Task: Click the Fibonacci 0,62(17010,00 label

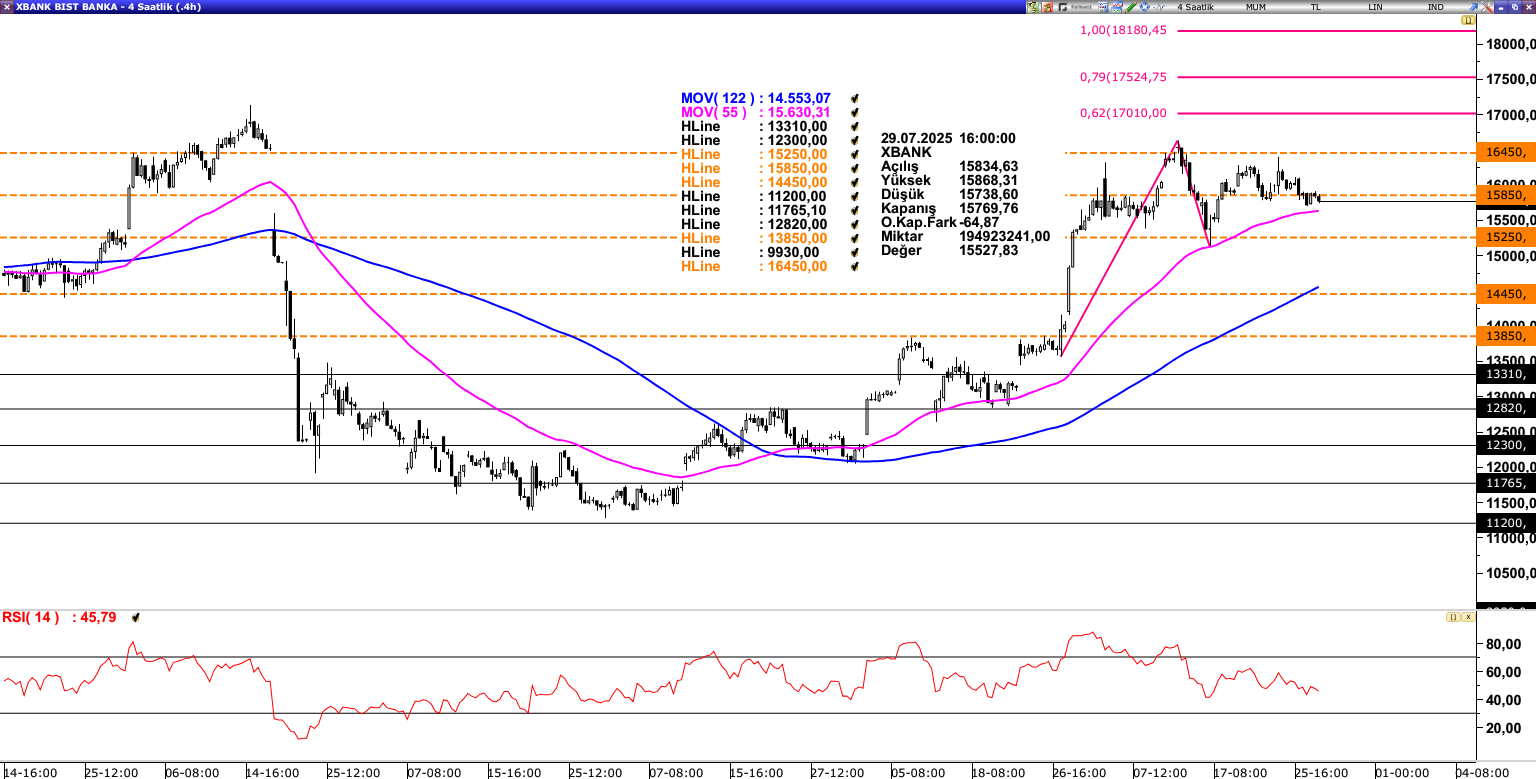Action: 1123,113
